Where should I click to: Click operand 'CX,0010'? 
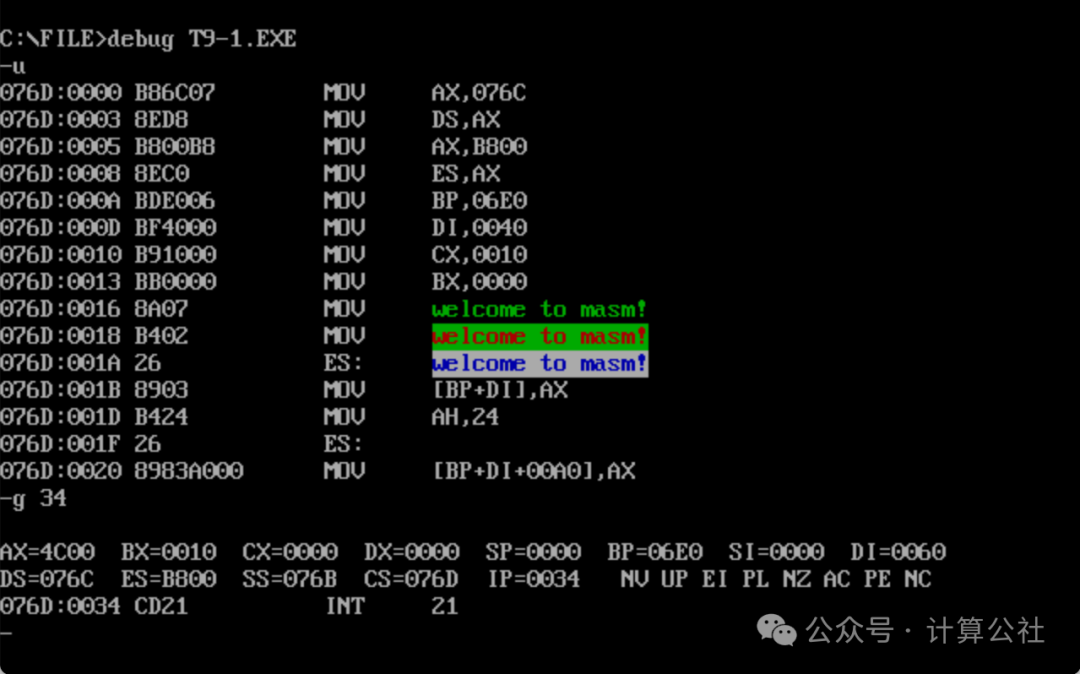point(479,255)
